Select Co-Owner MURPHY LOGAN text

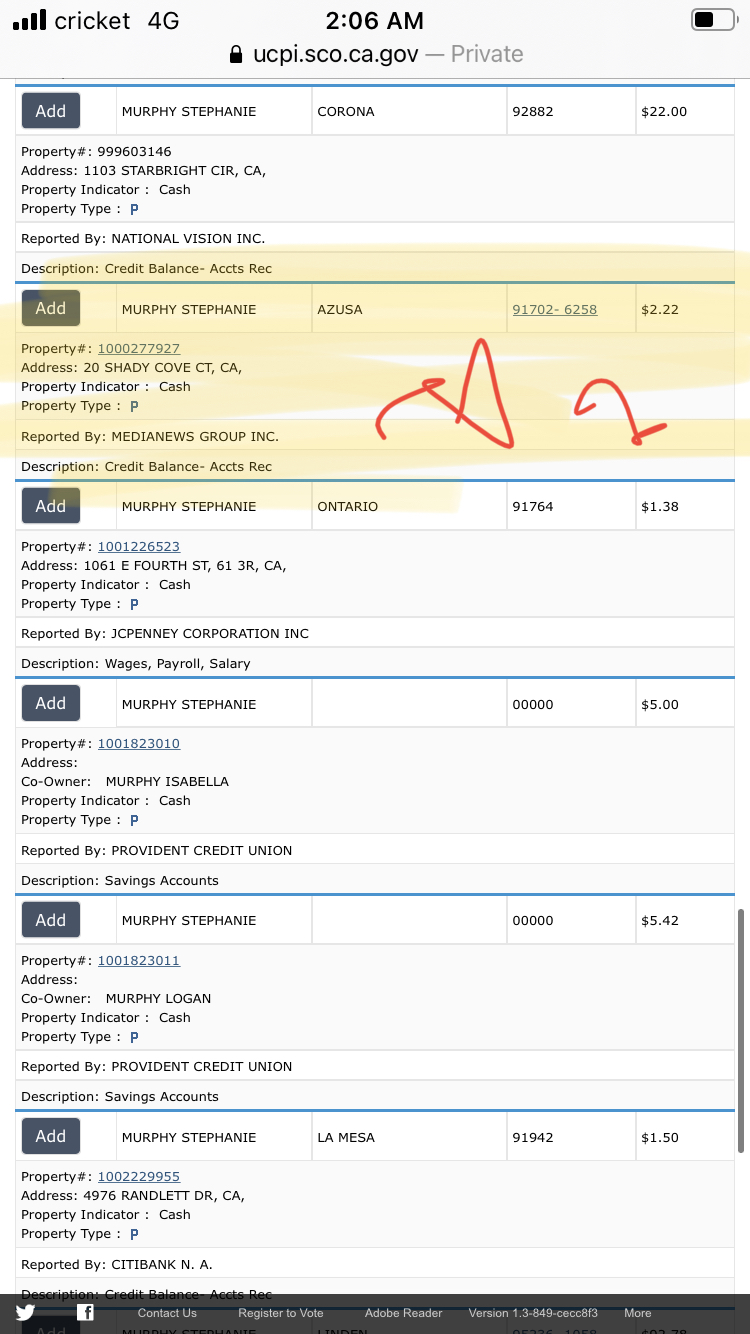[116, 999]
